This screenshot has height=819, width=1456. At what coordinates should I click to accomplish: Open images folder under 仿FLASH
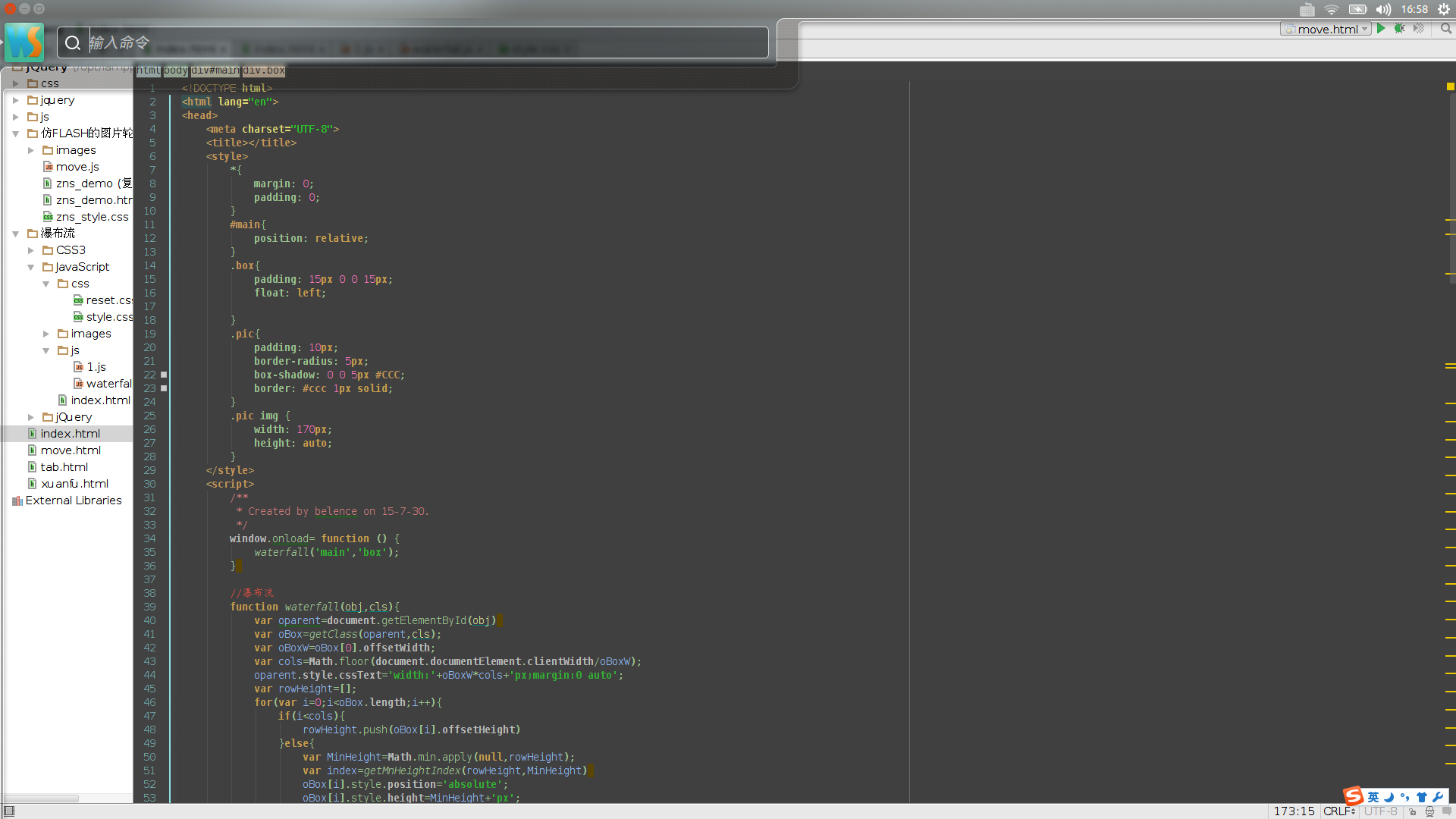coord(69,150)
